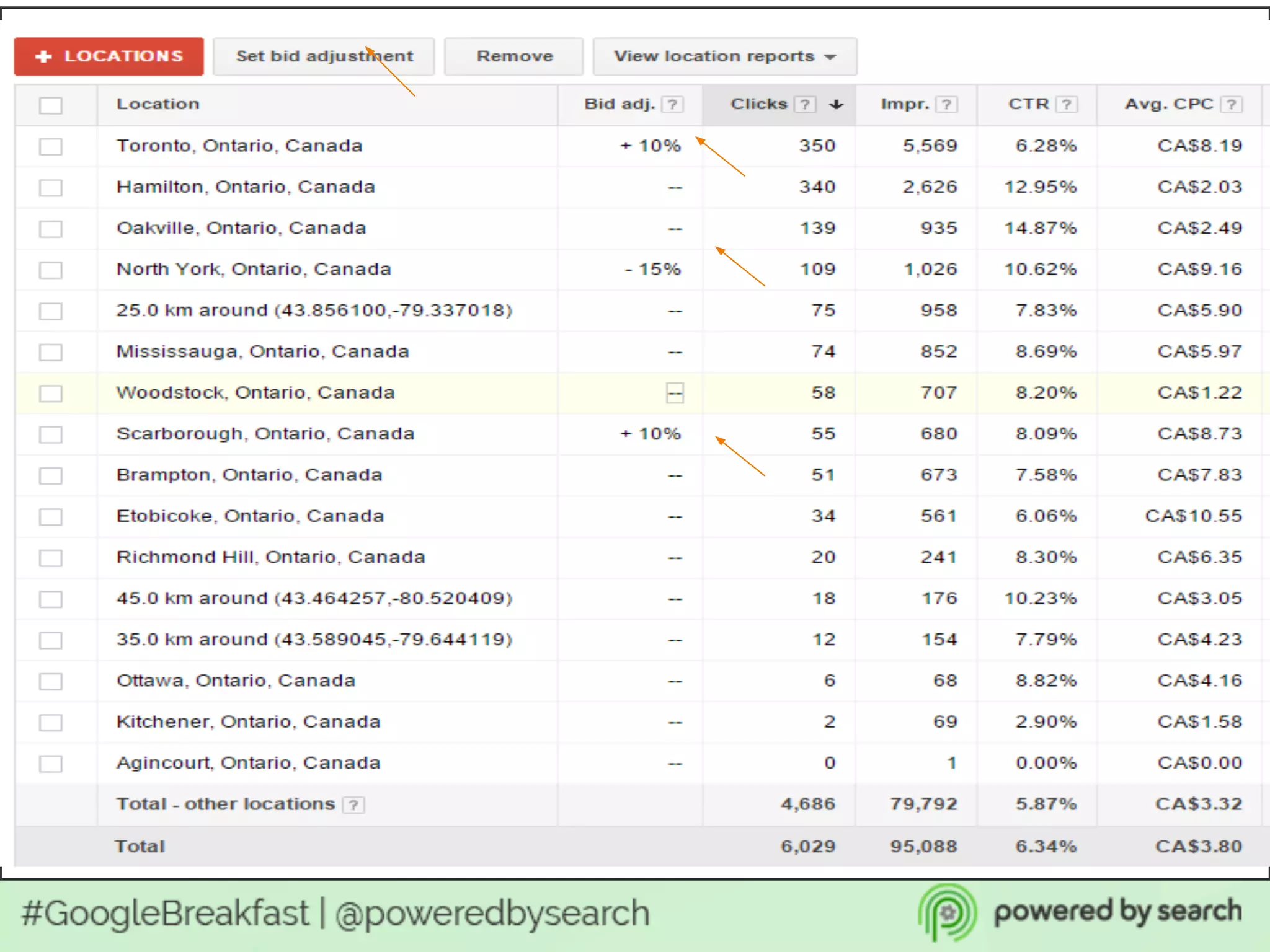
Task: Click the Remove button
Action: coord(514,56)
